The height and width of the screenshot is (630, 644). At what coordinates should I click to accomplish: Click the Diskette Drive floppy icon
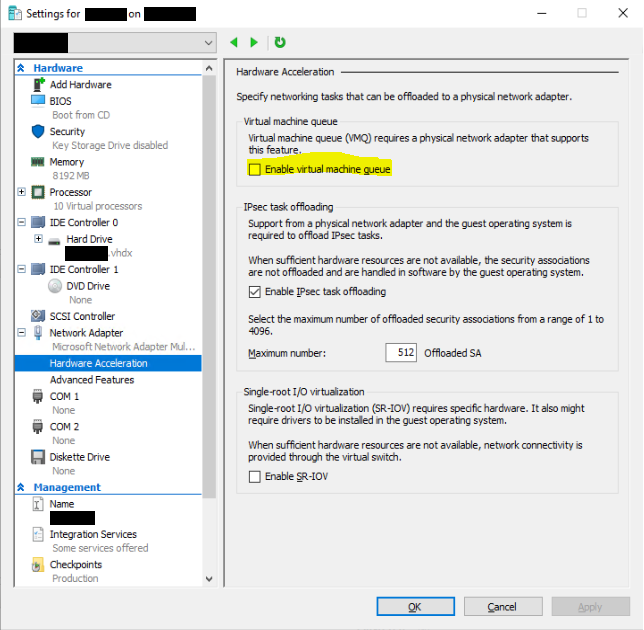tap(38, 457)
